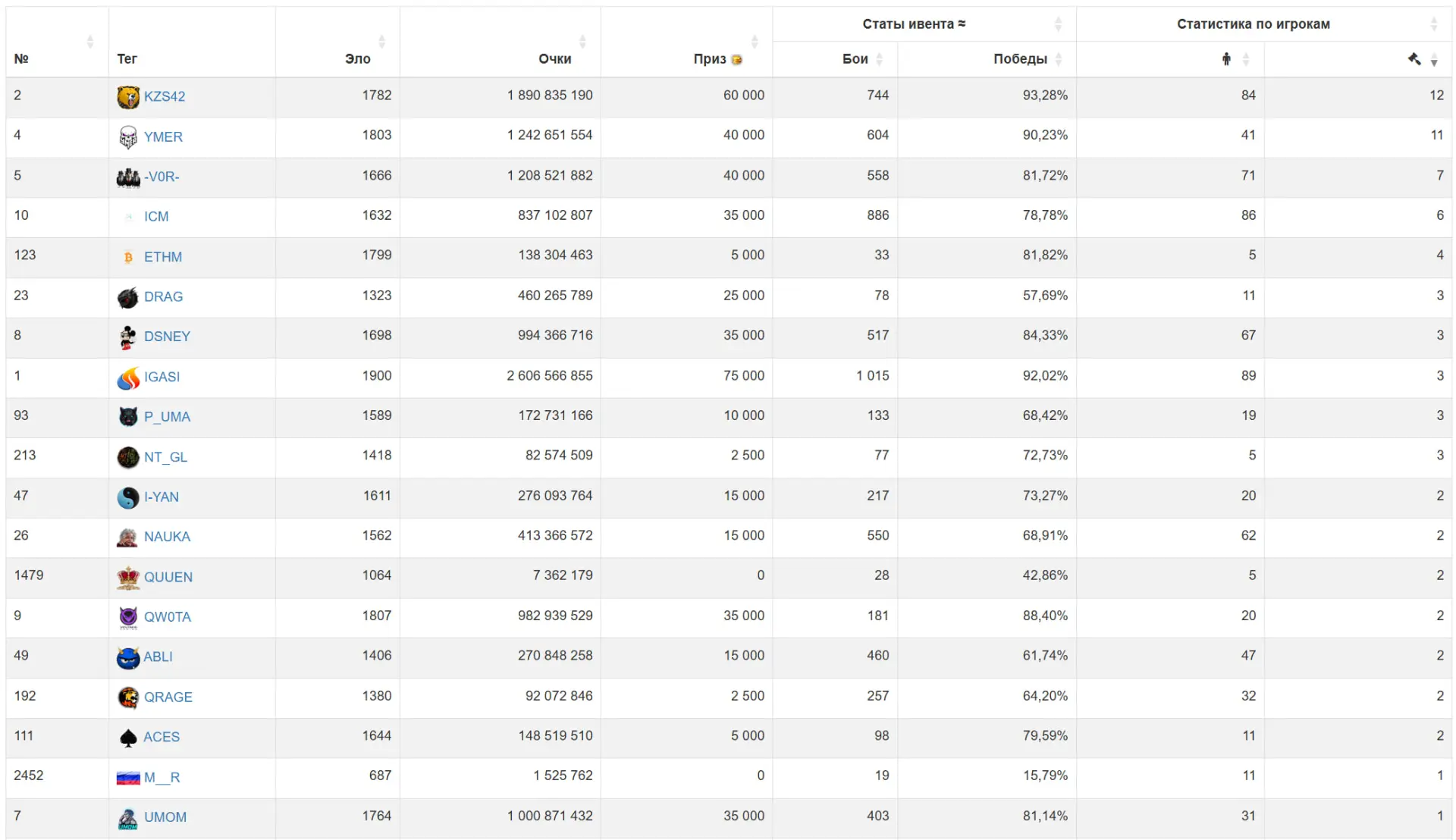Click the IGASI flame clan emblem

[128, 378]
